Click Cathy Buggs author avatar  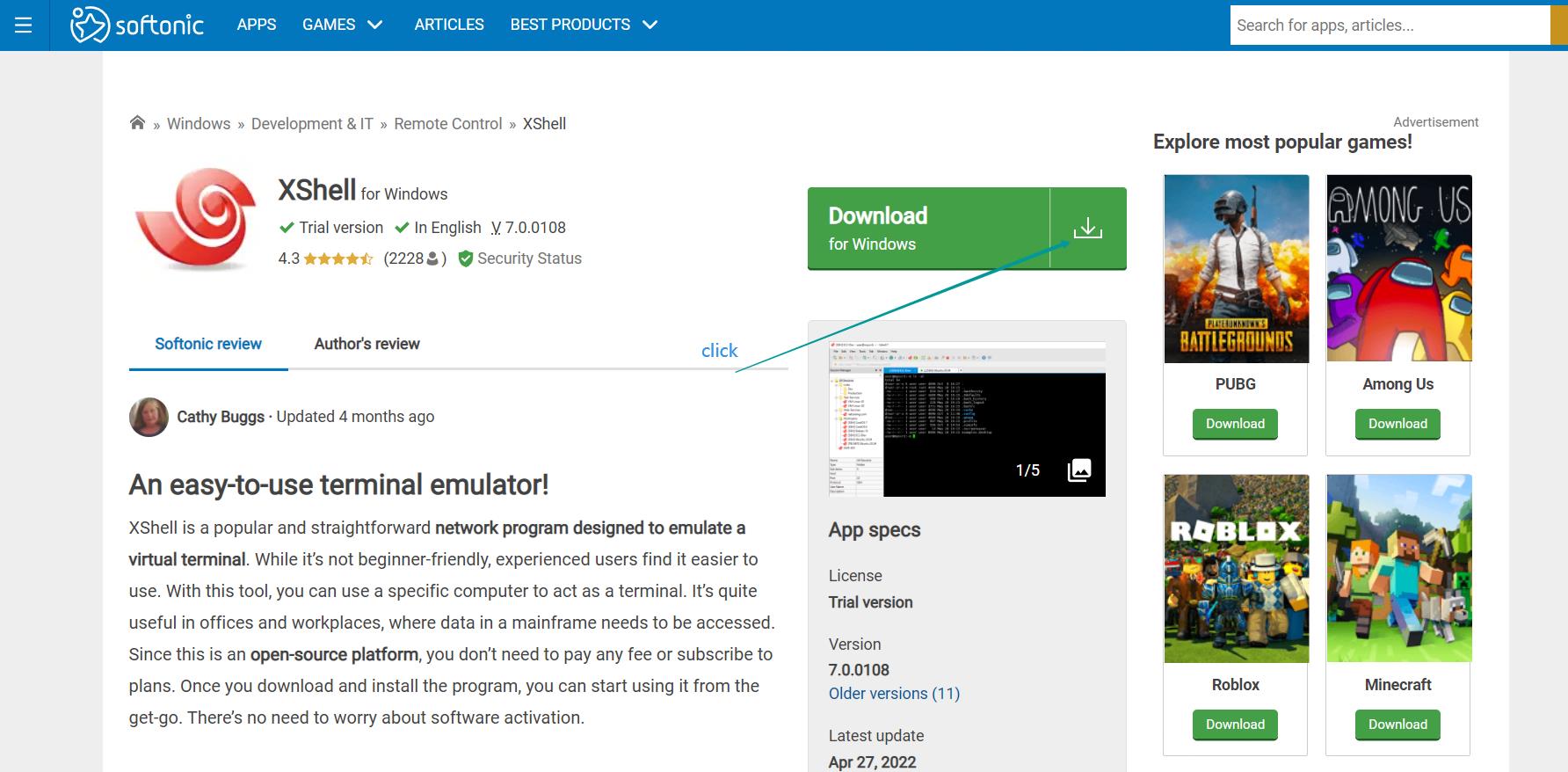coord(149,417)
